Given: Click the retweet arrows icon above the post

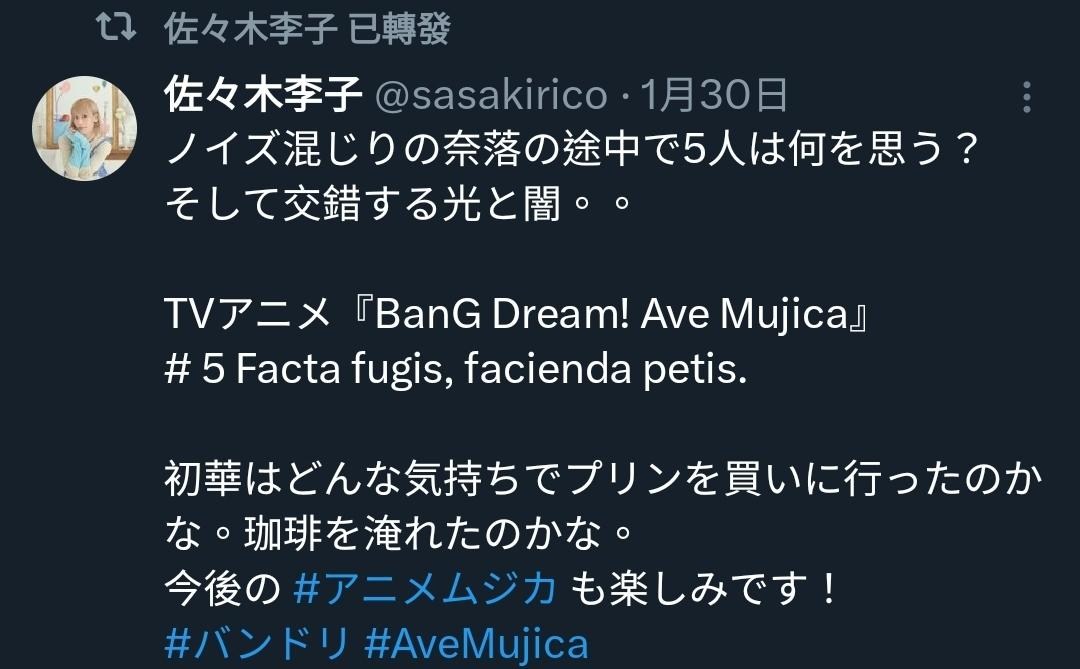Looking at the screenshot, I should [x=115, y=28].
